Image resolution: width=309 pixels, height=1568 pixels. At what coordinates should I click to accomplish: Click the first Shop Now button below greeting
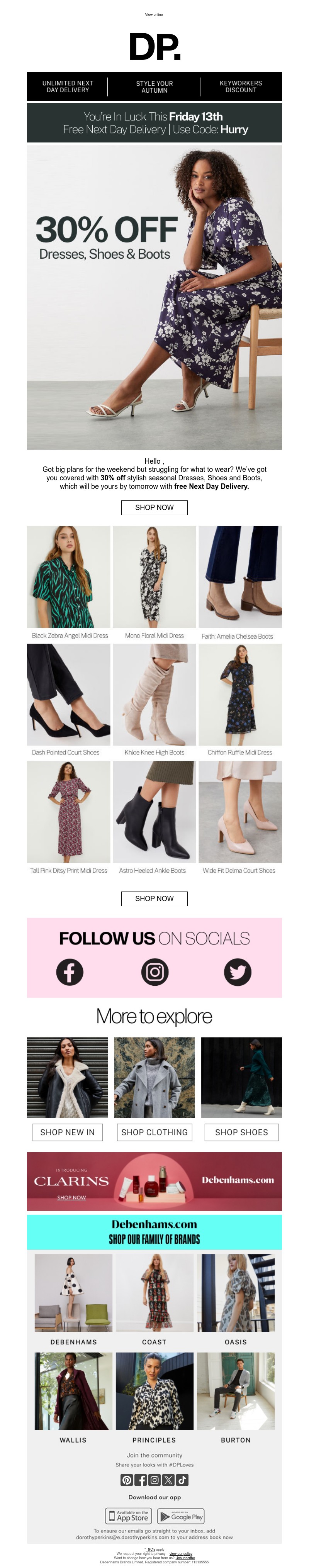(x=154, y=507)
